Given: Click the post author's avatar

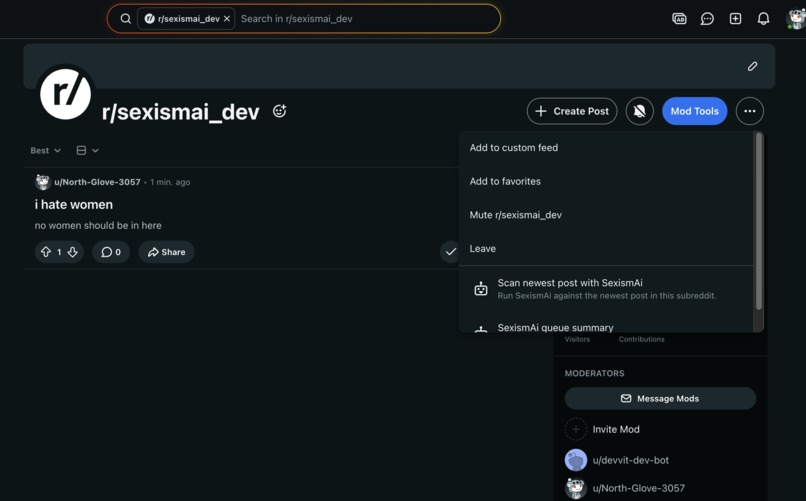Looking at the screenshot, I should pyautogui.click(x=42, y=182).
